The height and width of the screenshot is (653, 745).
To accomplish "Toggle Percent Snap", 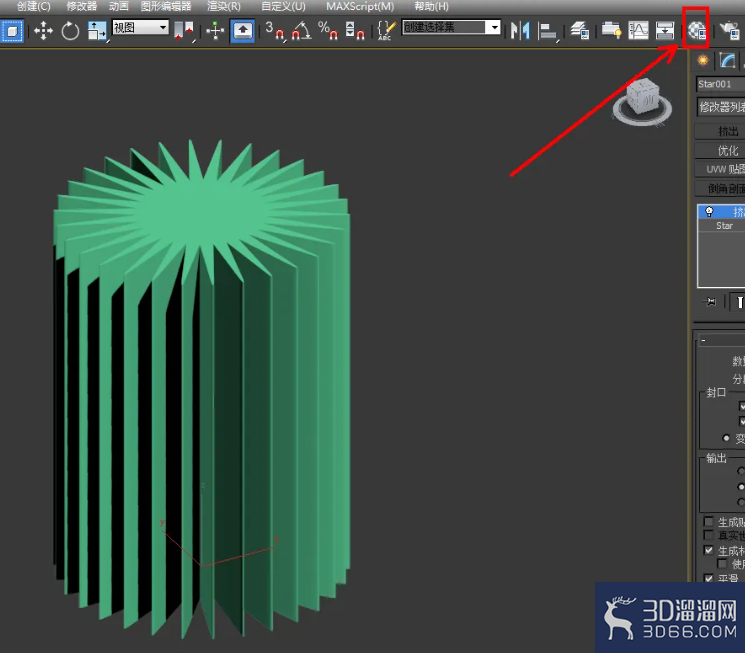I will [x=328, y=31].
